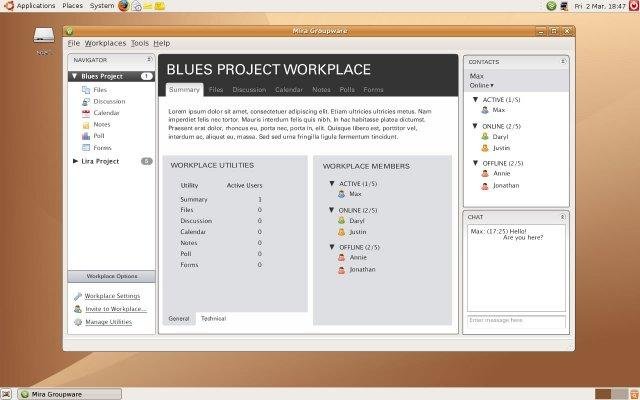The width and height of the screenshot is (640, 400).
Task: Select Annie's avatar in Workplace Members
Action: tap(342, 258)
